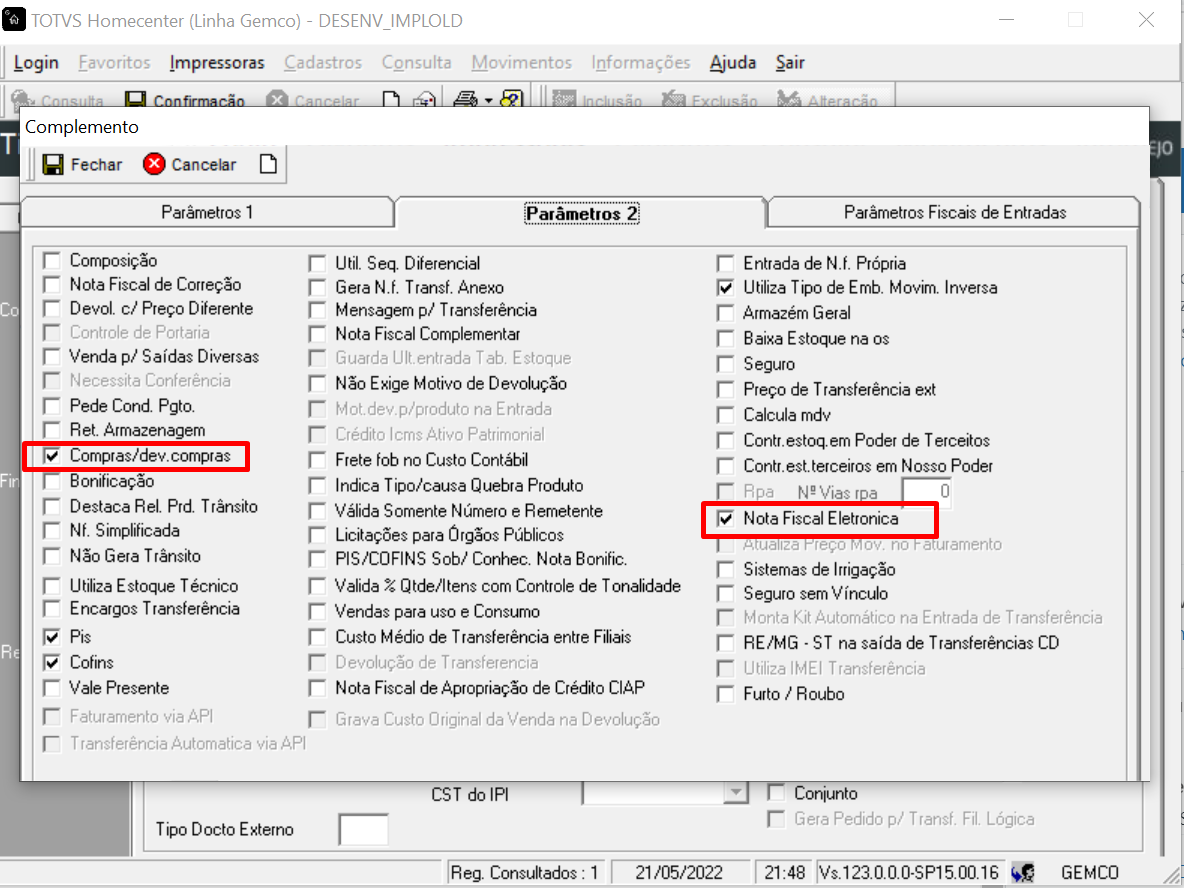
Task: Enable Custo Médio de Transferência entre Filiais
Action: pos(317,638)
